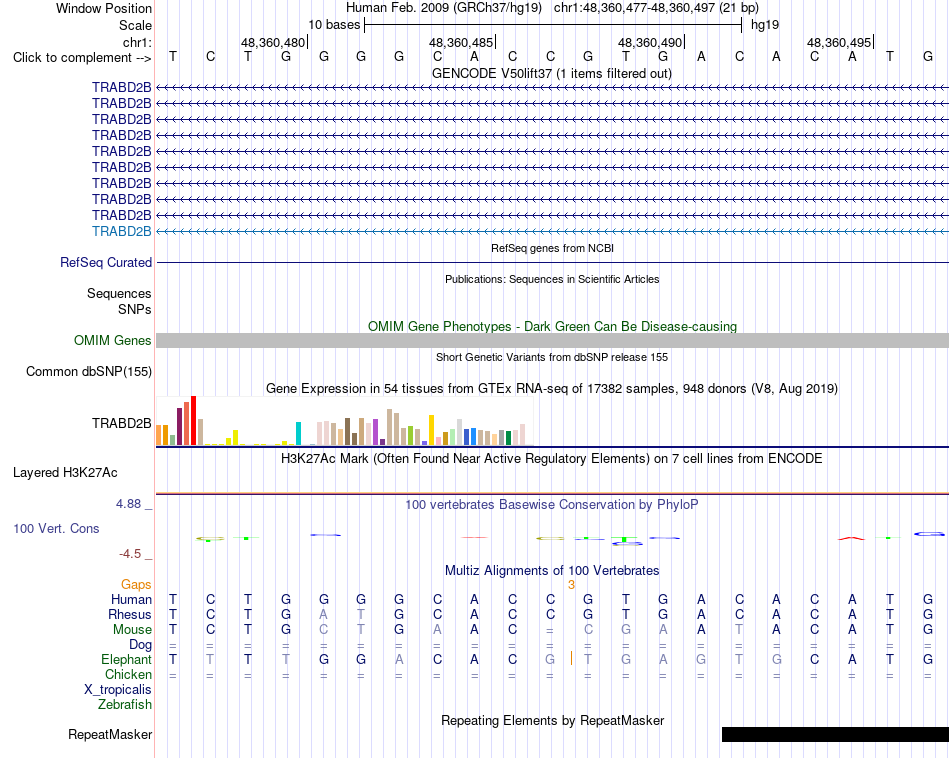This screenshot has width=950, height=758.
Task: Click the 48,360,495 position marker
Action: point(839,42)
